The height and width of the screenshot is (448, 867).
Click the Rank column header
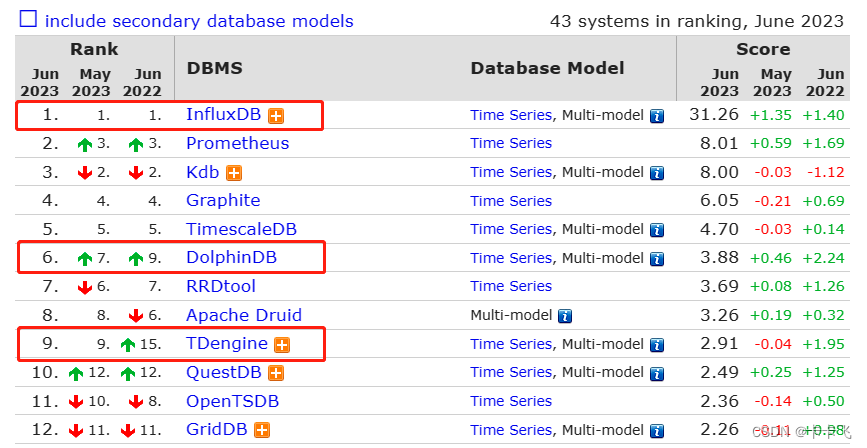click(94, 49)
